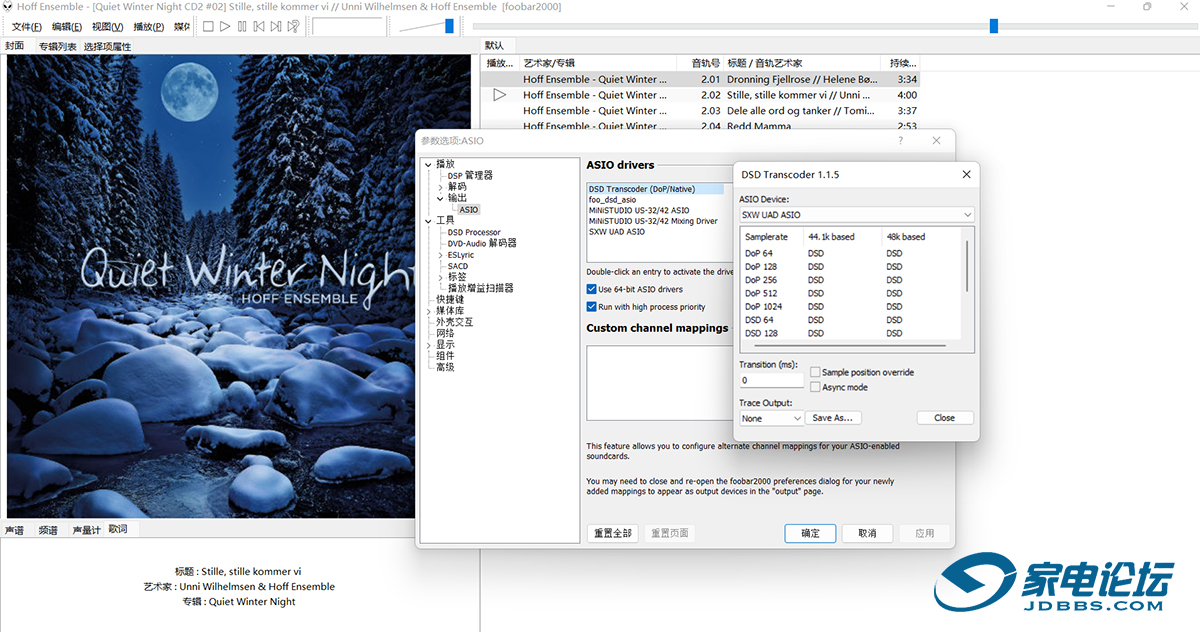Switch to the 频谱 tab
This screenshot has width=1200, height=632.
tap(48, 530)
